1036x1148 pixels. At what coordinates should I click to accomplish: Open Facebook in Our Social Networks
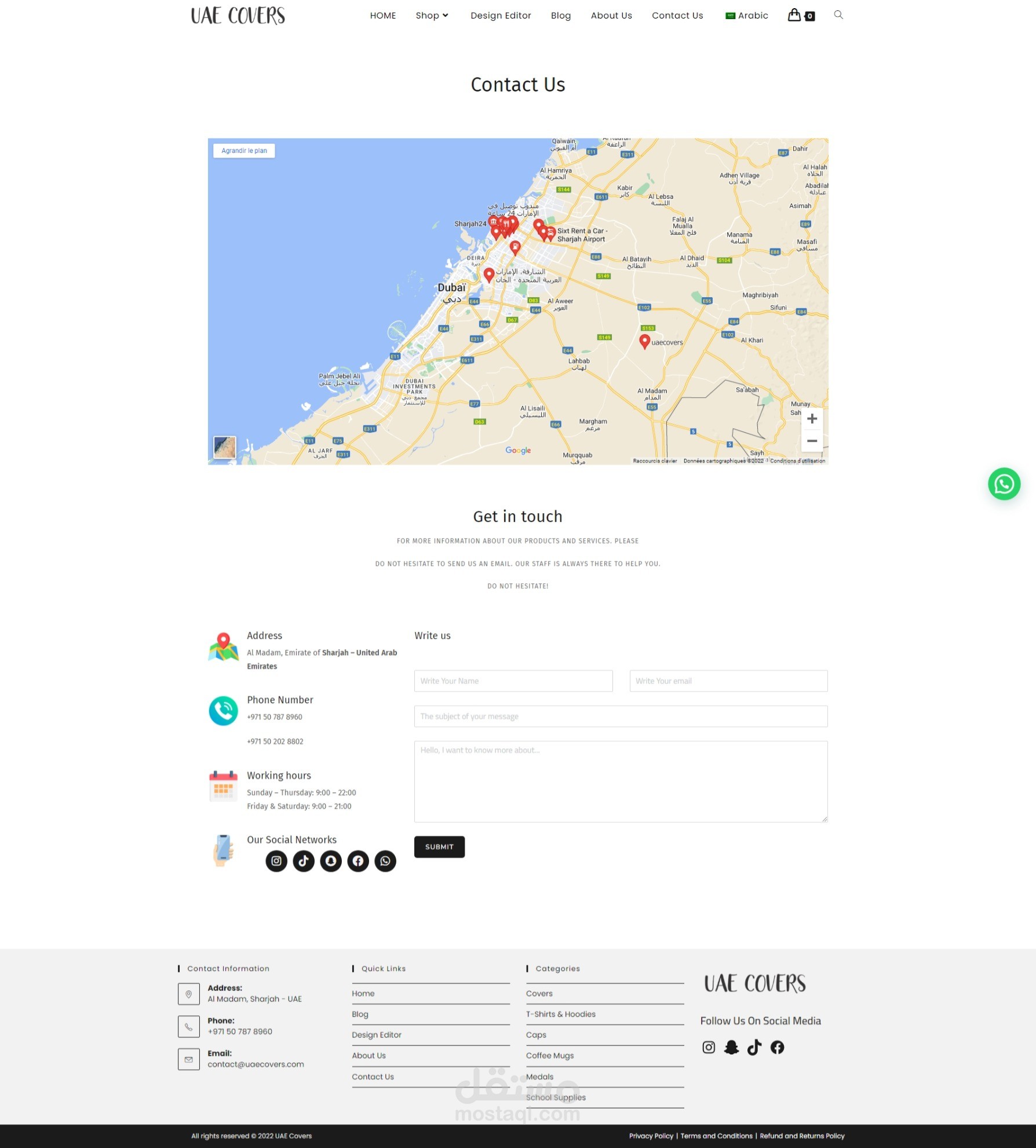click(x=358, y=861)
